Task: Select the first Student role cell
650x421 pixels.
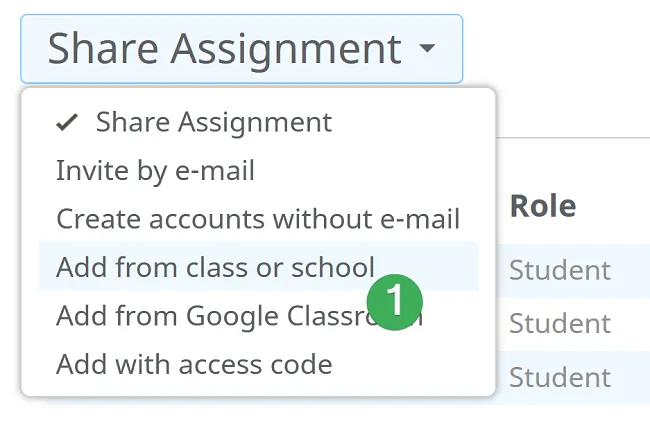Action: pos(560,270)
